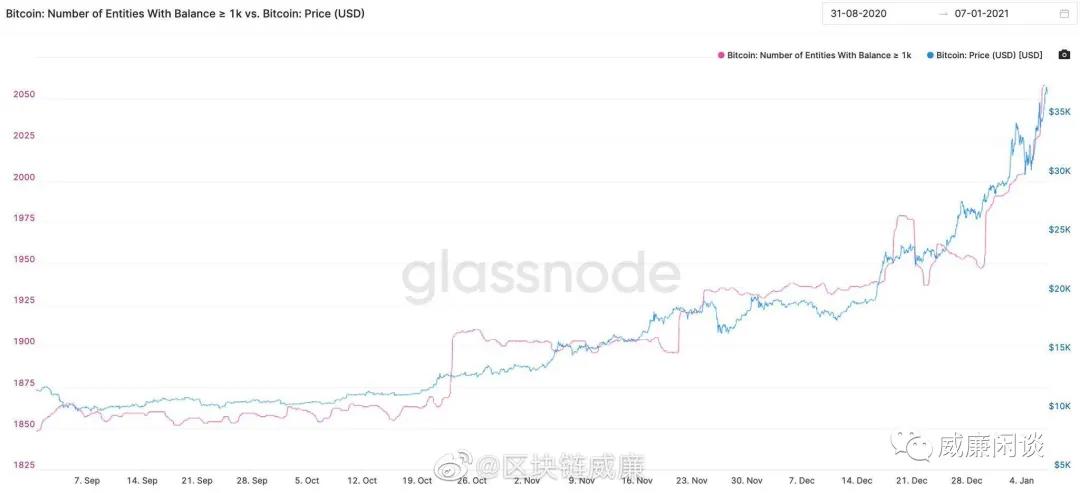1080x493 pixels.
Task: Click the 7. Sep label on time axis
Action: click(87, 480)
